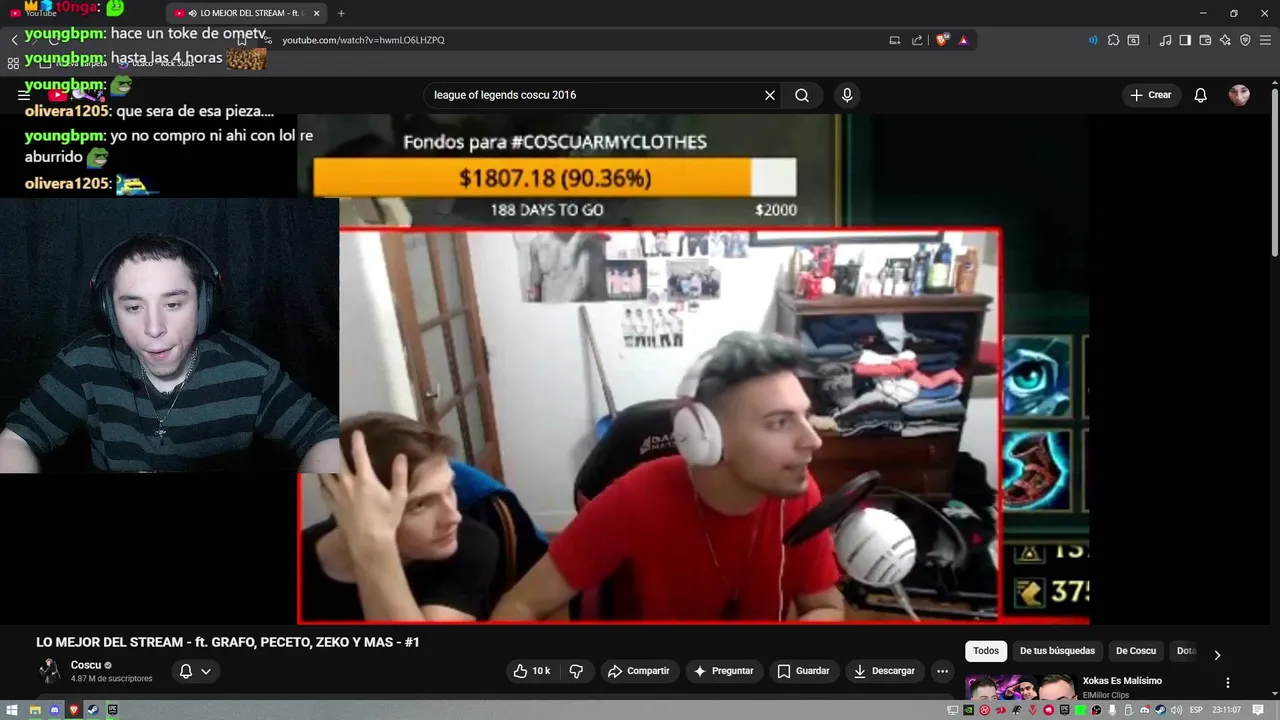The height and width of the screenshot is (720, 1280).
Task: Open Epic Games launcher from the taskbar
Action: tap(113, 710)
